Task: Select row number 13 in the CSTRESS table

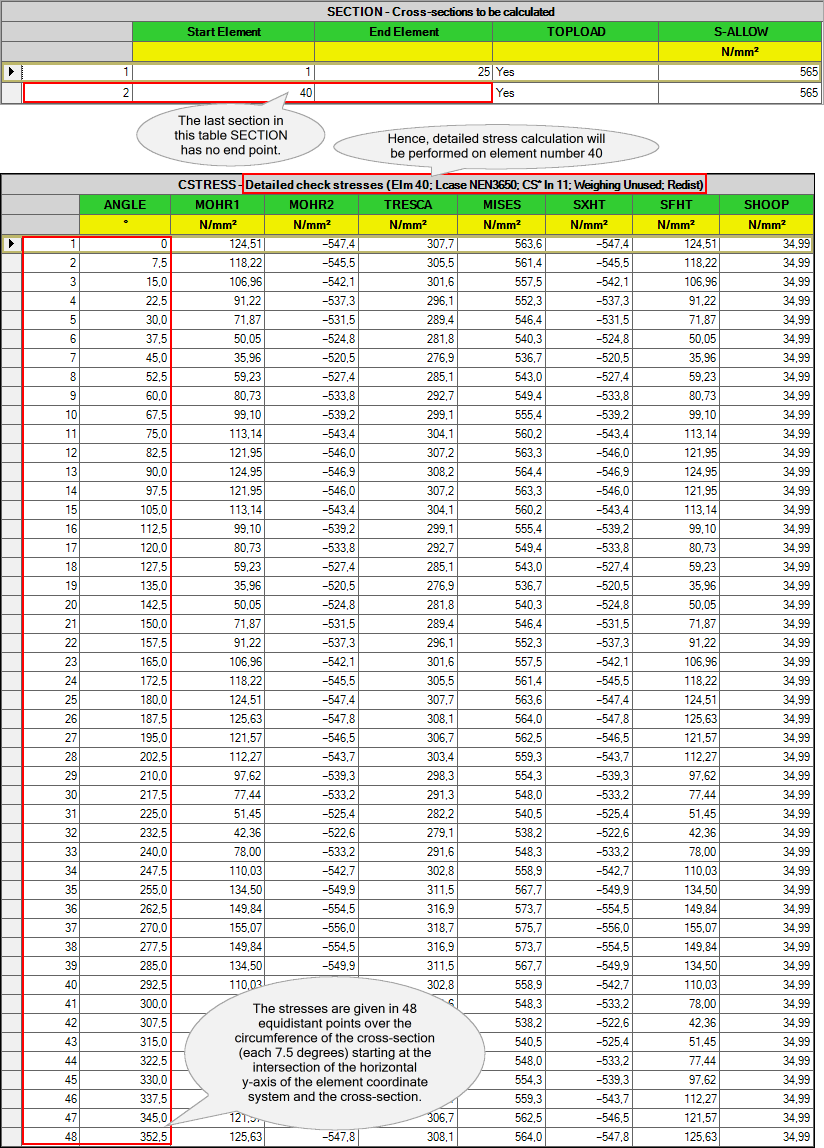Action: 50,472
